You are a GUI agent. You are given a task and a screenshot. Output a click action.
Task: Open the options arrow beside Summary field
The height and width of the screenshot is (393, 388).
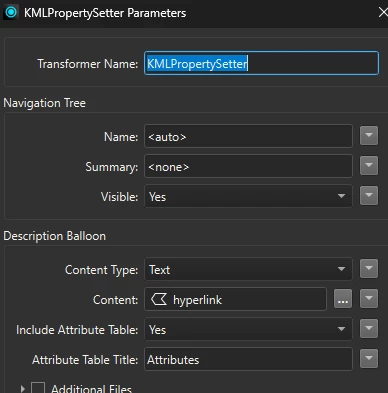pyautogui.click(x=369, y=166)
